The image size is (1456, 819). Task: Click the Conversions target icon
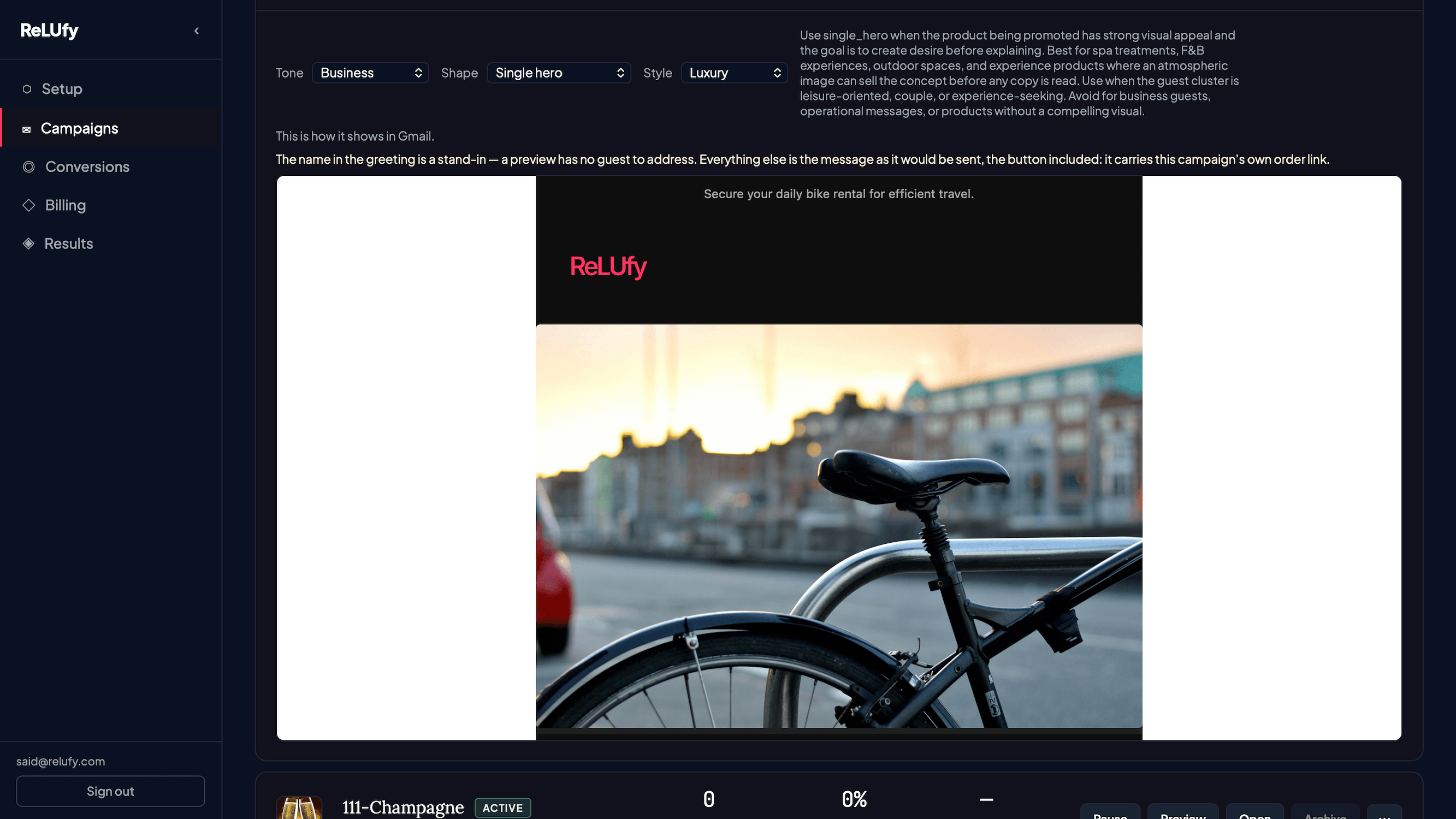[29, 167]
